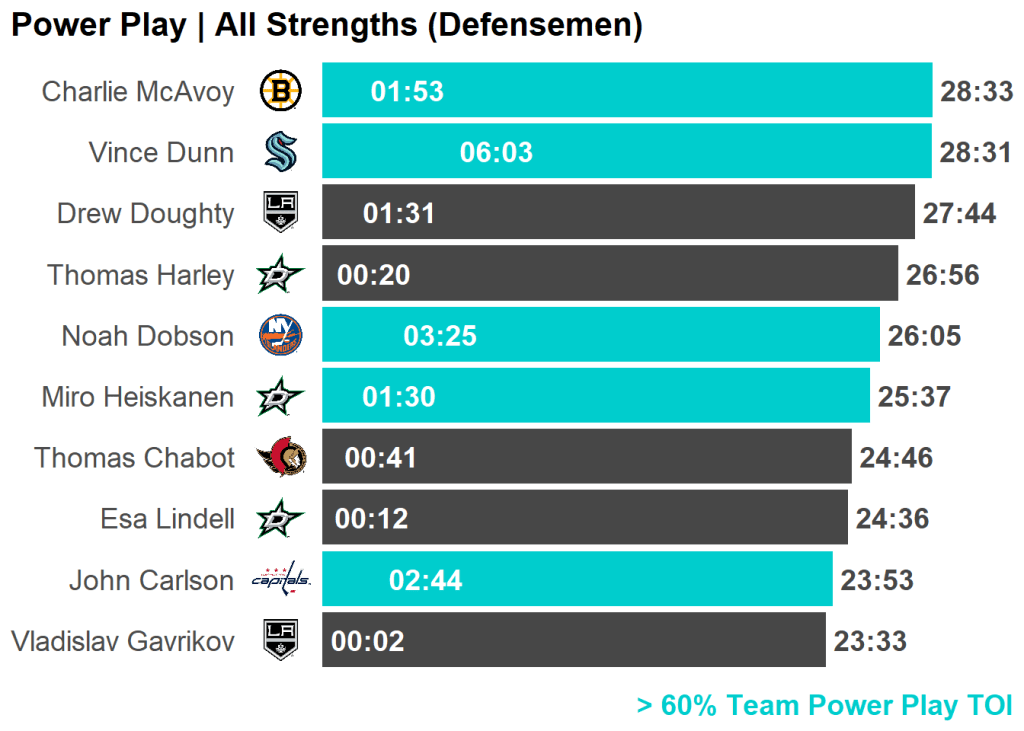Select the Islanders logo beside Noah Dobson
The image size is (1024, 731).
coord(281,336)
